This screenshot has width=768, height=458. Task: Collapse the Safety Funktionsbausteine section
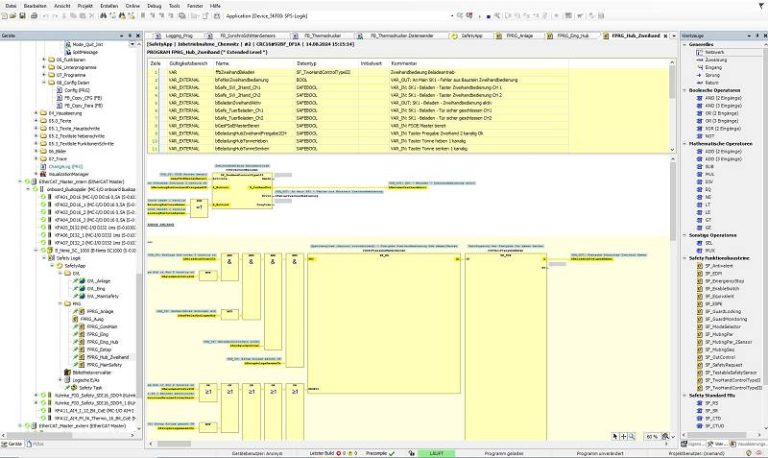684,257
